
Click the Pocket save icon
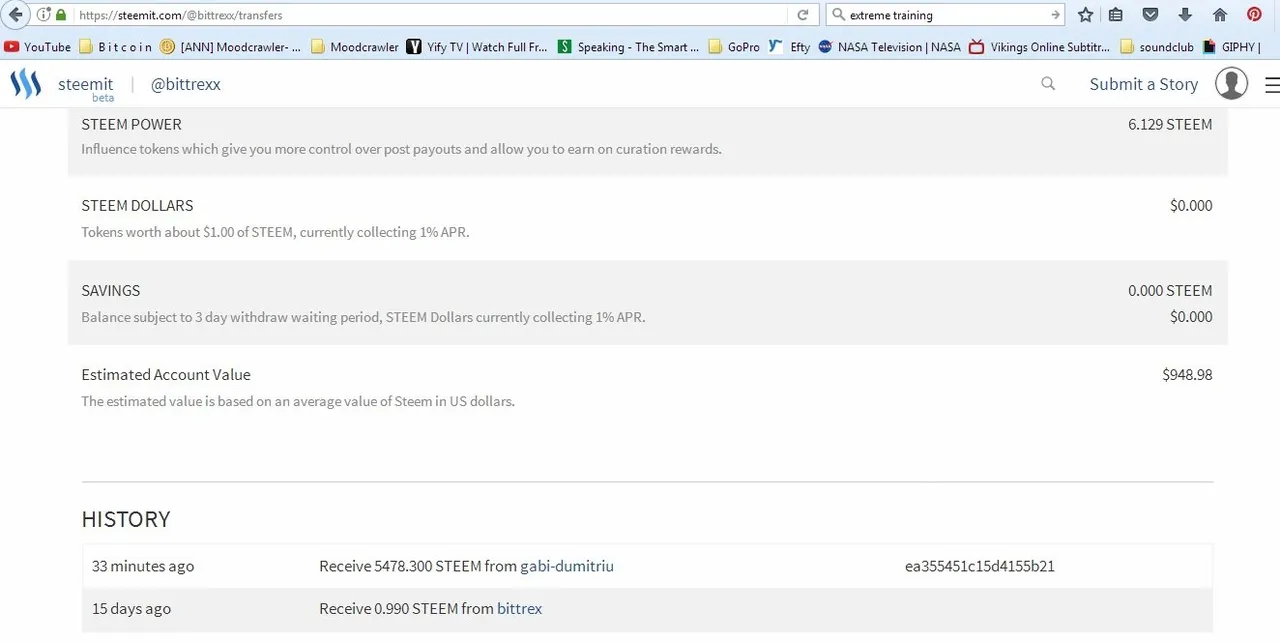click(1150, 15)
